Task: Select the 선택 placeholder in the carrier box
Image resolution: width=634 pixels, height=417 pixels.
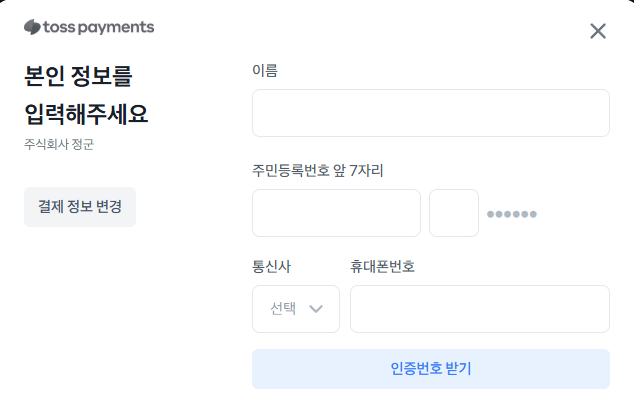Action: [283, 309]
